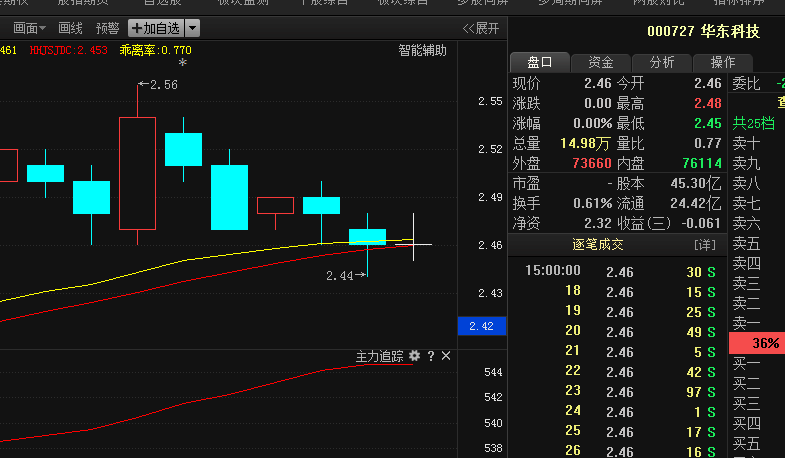The height and width of the screenshot is (458, 785).
Task: Click the 换手 value 0.61%
Action: pyautogui.click(x=592, y=204)
